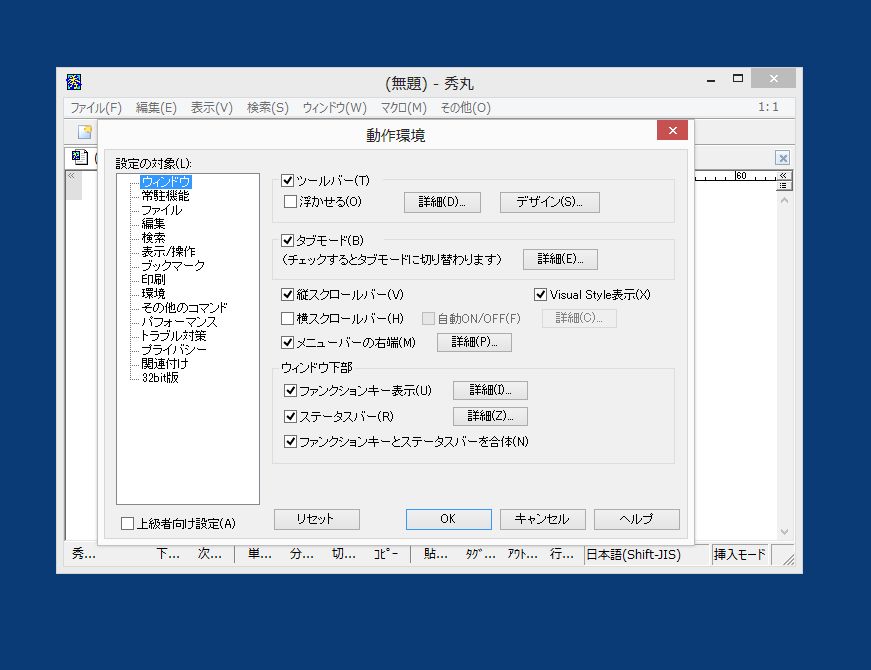Toggle ファンクションキー表示(U) checkbox
This screenshot has width=871, height=670.
coord(290,391)
